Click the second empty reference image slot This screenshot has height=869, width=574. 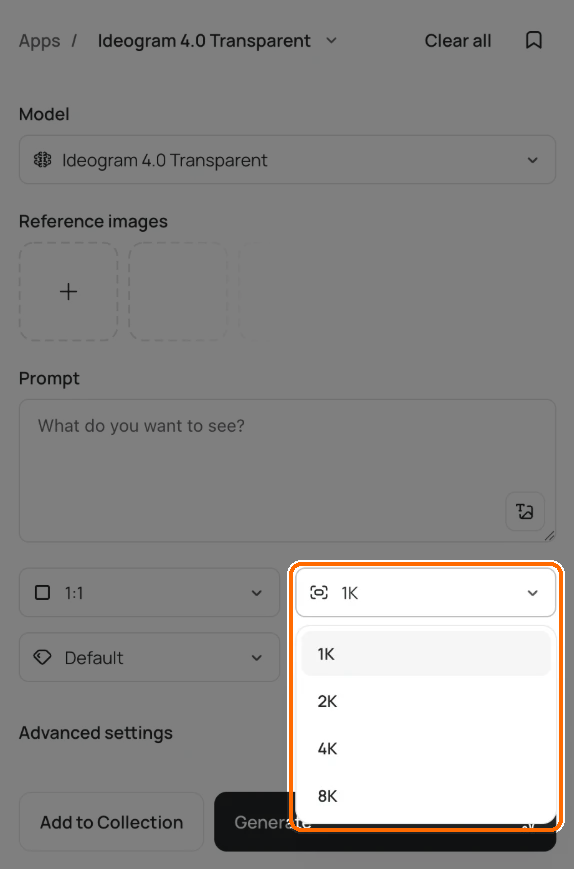pos(178,292)
